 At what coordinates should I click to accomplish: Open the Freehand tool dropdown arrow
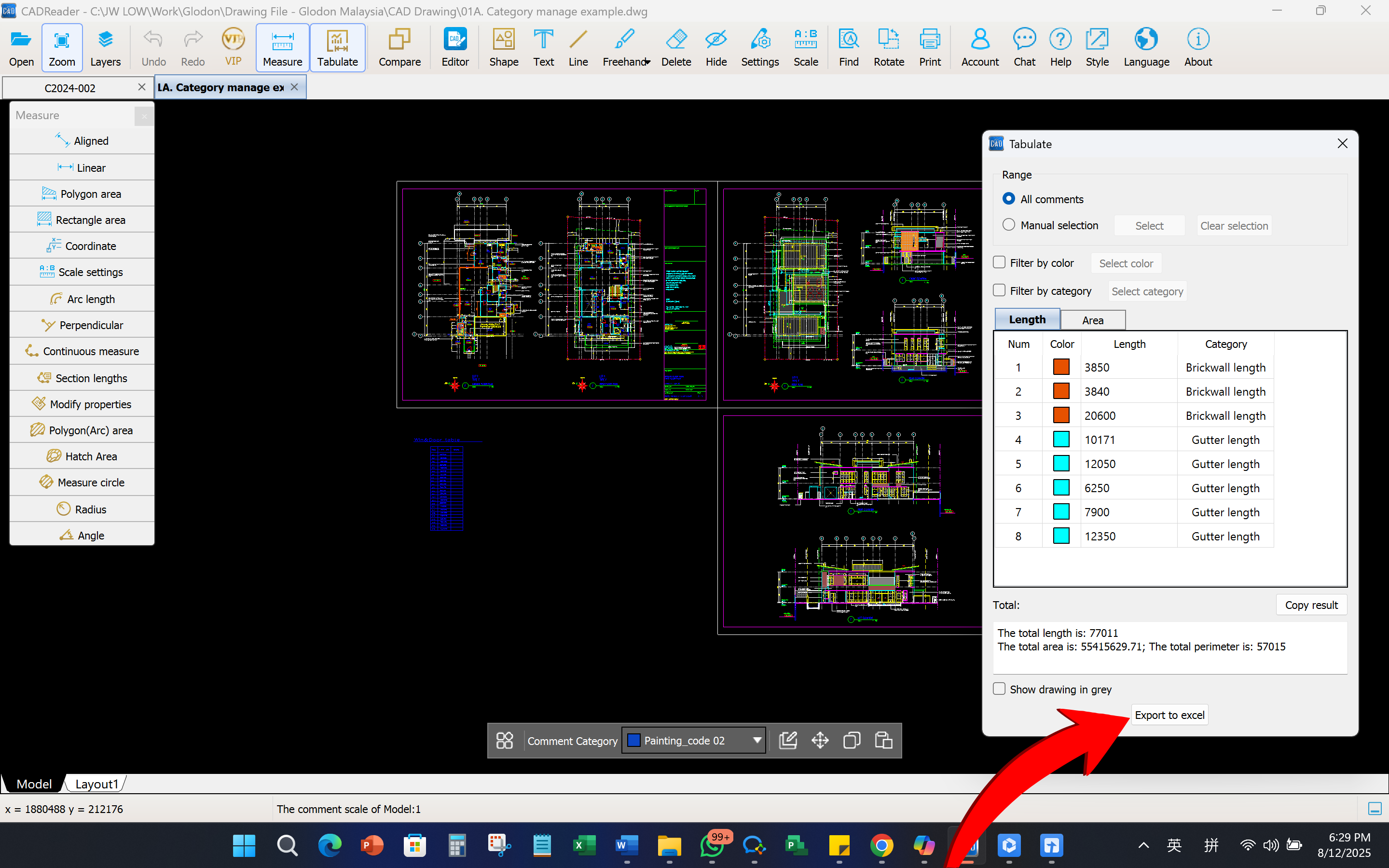[648, 62]
